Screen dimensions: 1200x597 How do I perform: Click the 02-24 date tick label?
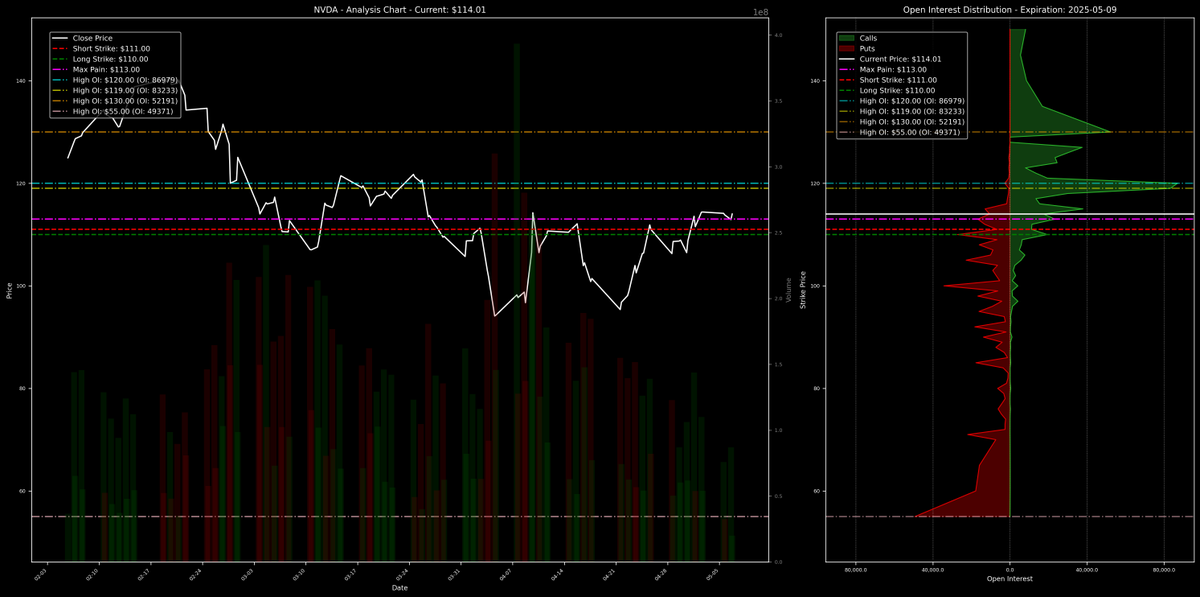click(x=196, y=575)
